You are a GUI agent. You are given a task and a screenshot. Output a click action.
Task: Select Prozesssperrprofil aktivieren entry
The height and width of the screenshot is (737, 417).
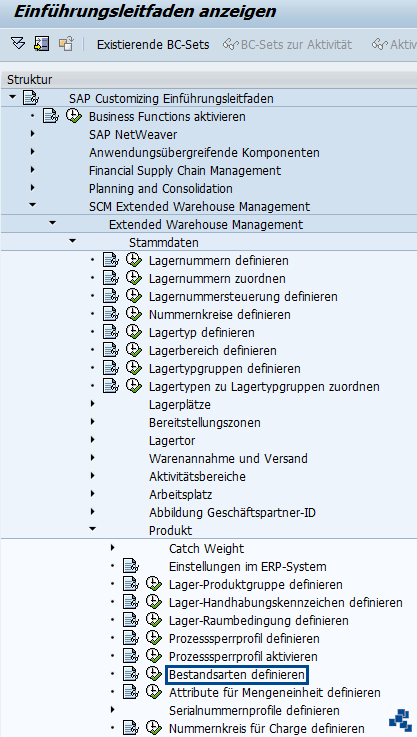(243, 657)
